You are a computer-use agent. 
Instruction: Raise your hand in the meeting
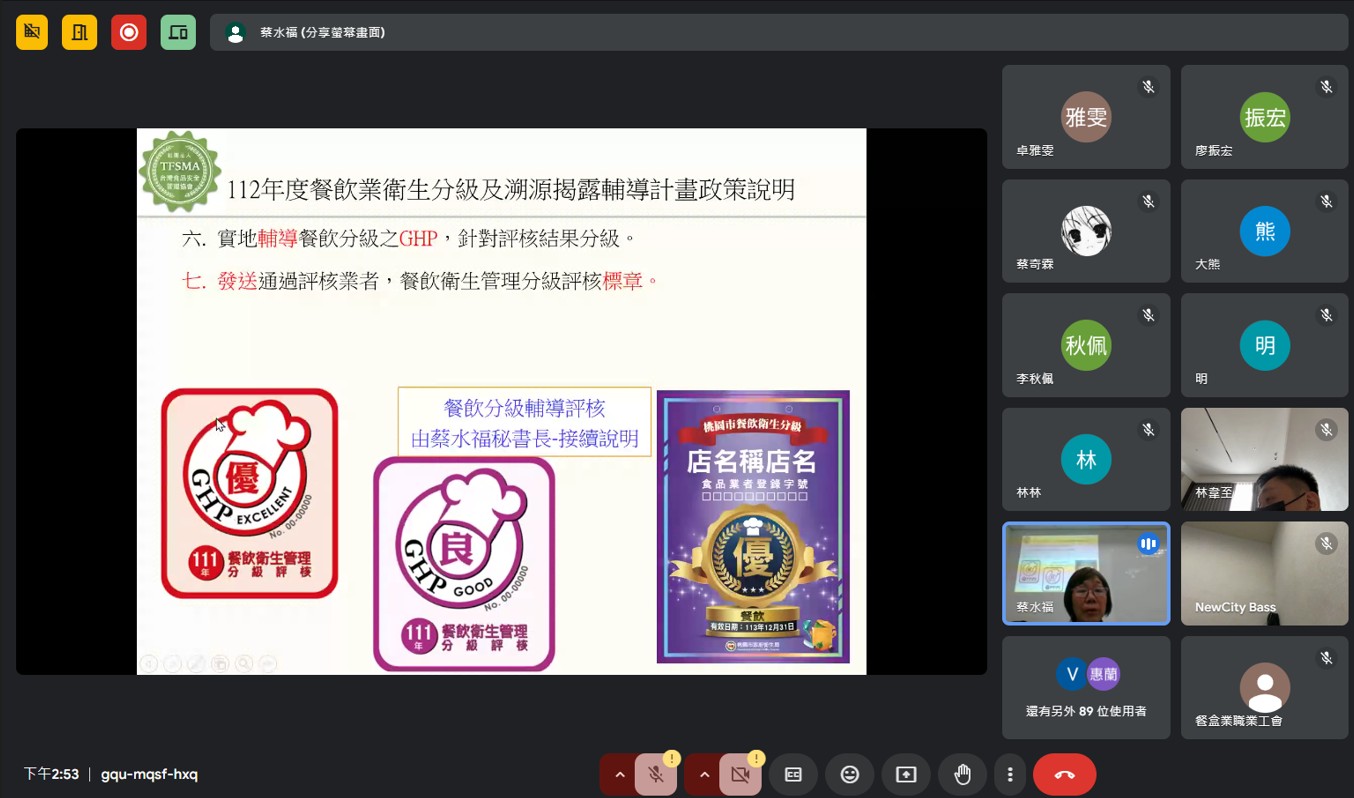tap(962, 775)
